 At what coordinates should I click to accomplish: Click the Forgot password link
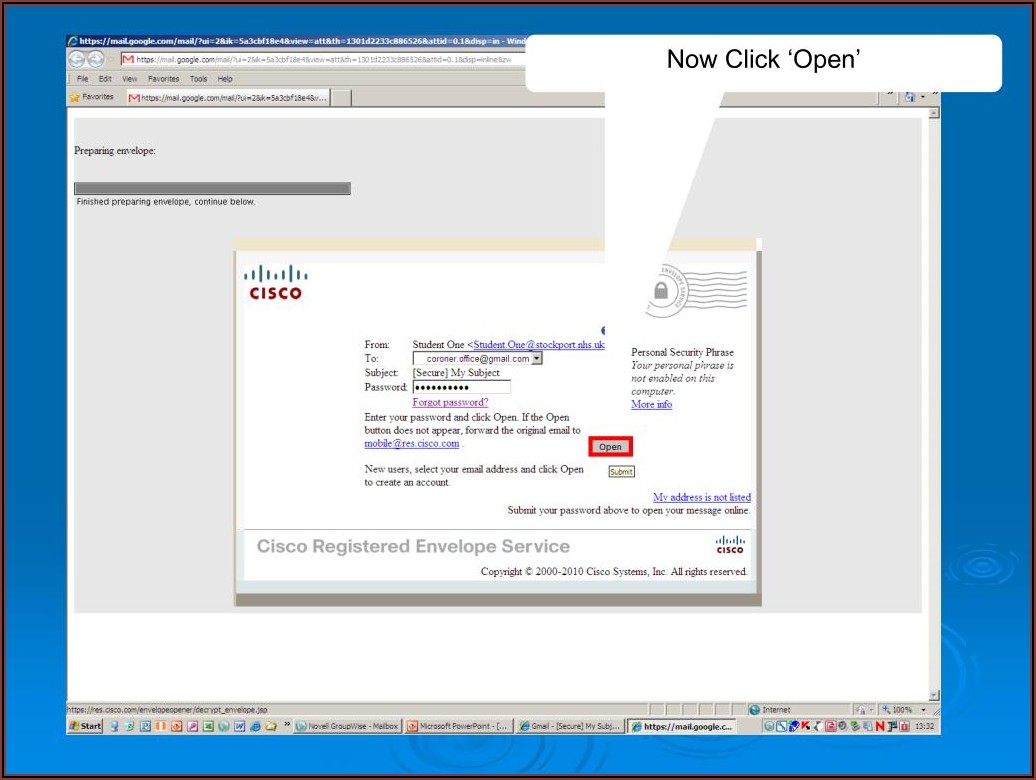tap(450, 402)
